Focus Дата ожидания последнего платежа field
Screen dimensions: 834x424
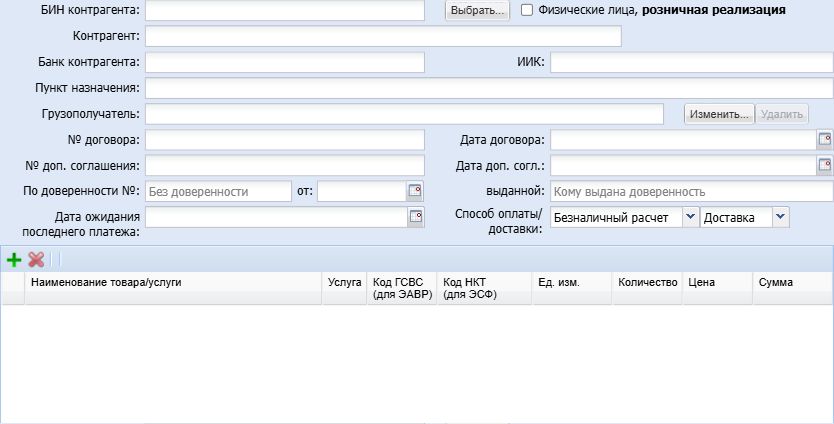point(276,217)
